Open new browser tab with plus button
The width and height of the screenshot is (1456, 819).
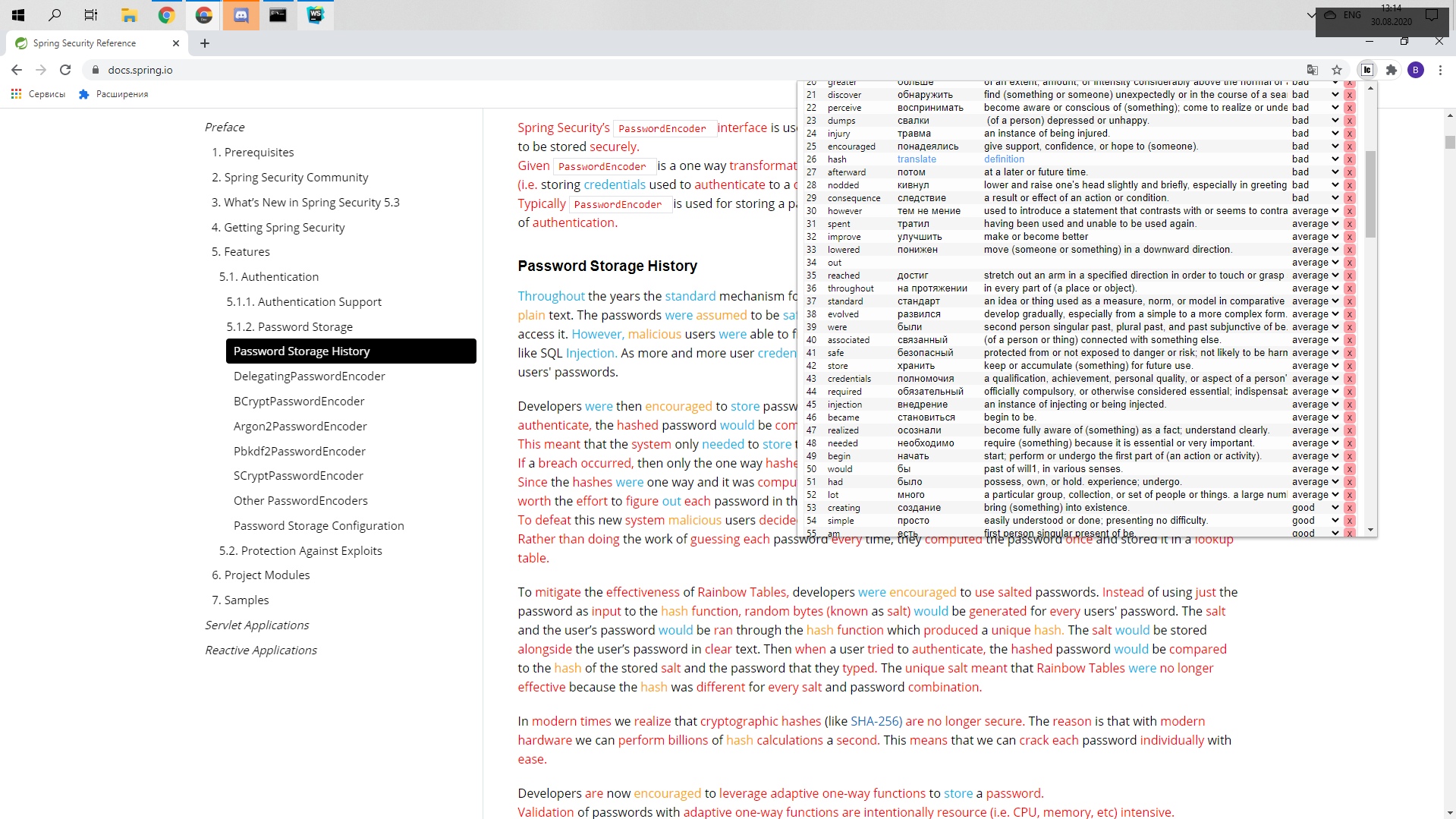coord(205,43)
